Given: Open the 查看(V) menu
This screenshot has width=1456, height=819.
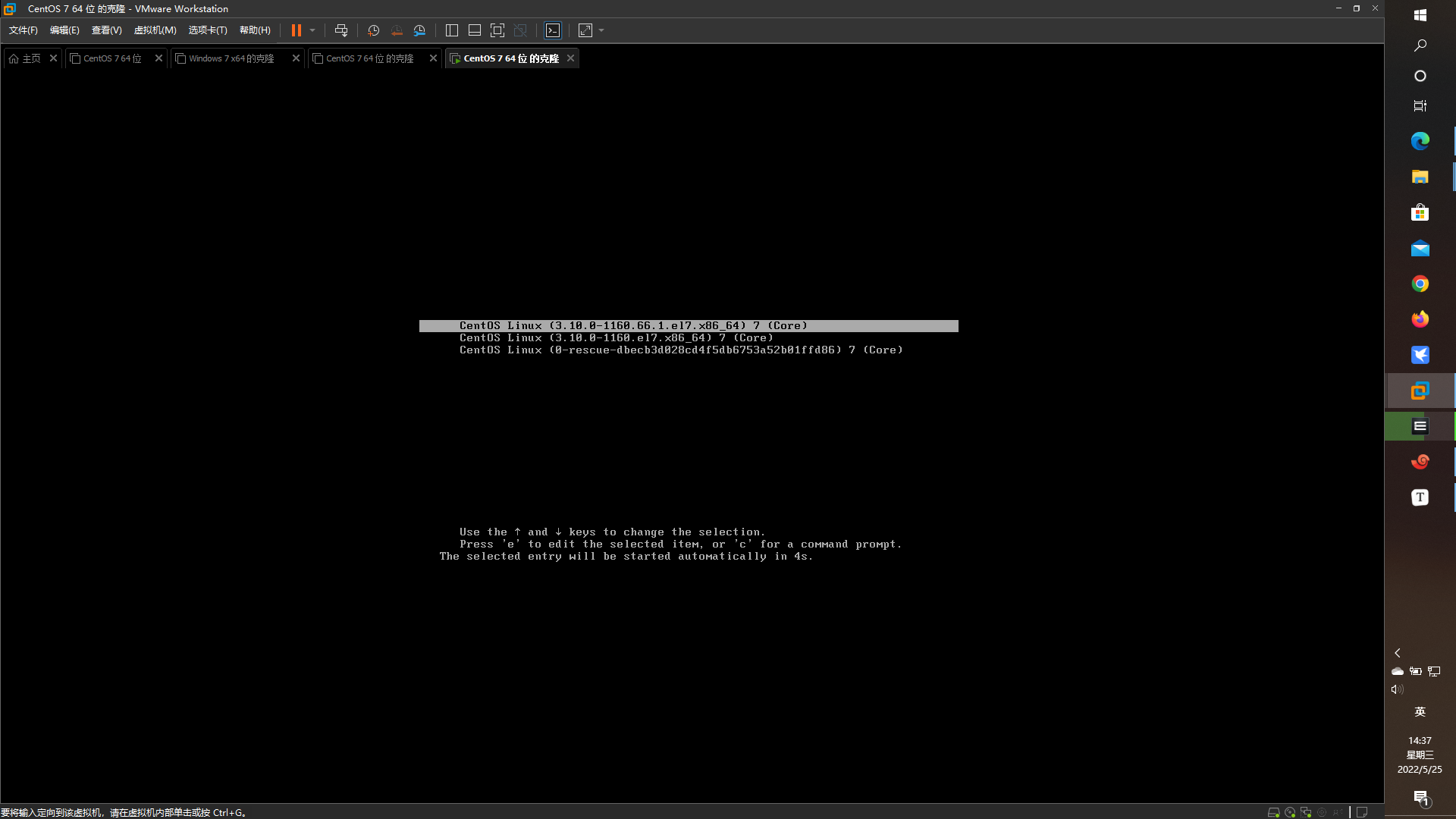Looking at the screenshot, I should (106, 30).
